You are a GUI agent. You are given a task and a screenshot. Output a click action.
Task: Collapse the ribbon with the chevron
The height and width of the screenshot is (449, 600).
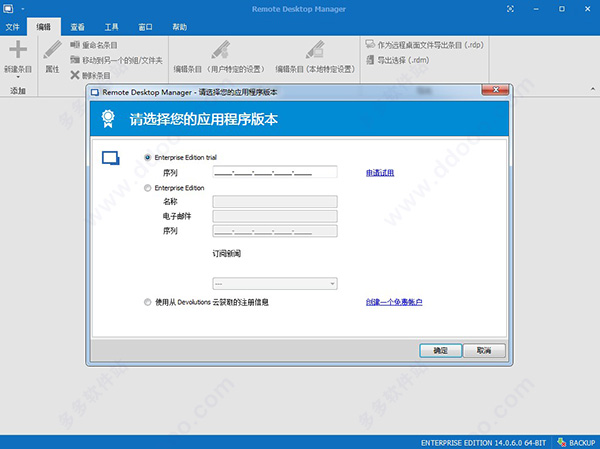pos(593,89)
